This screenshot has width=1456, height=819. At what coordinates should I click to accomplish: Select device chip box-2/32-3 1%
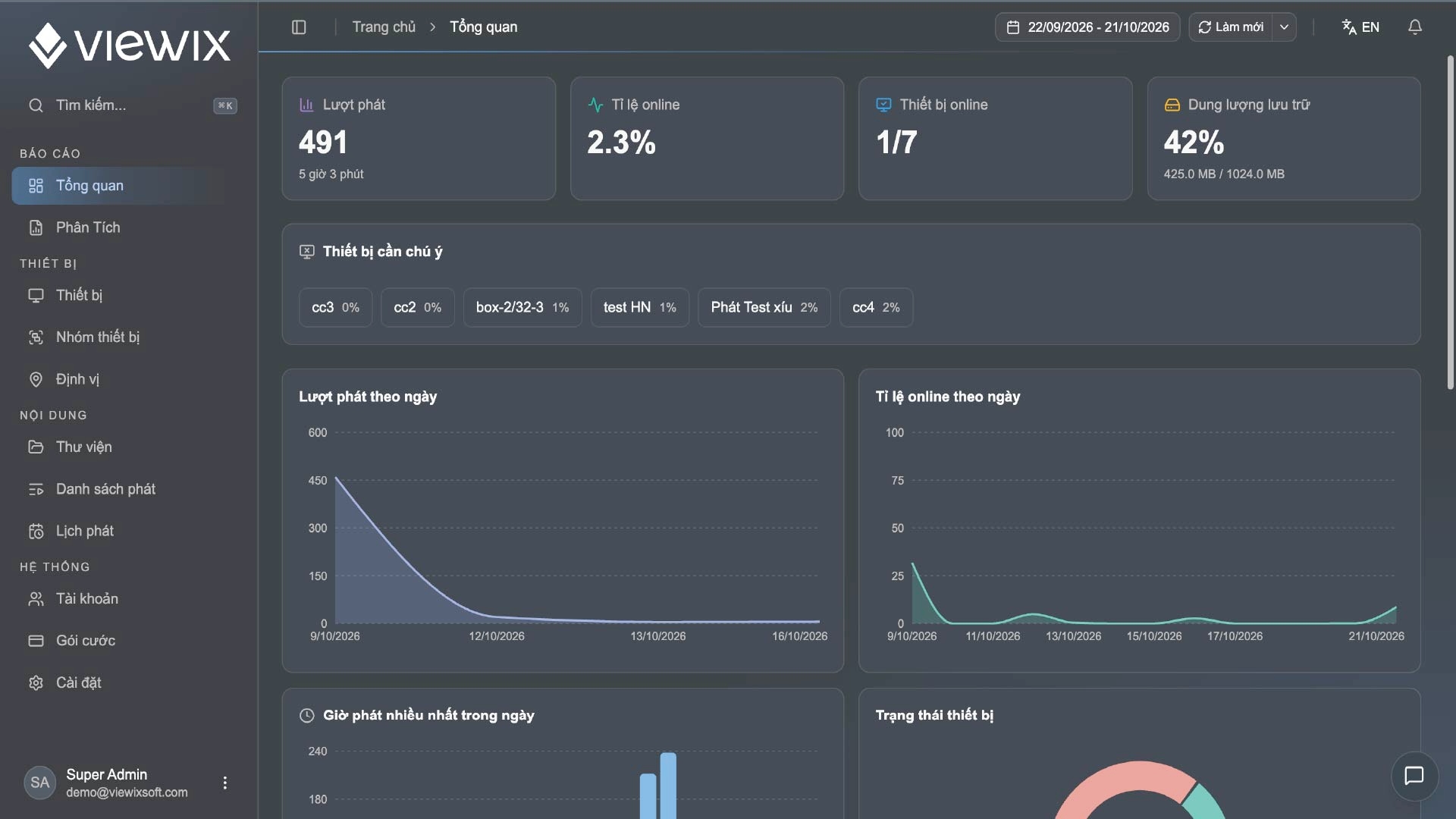tap(522, 307)
